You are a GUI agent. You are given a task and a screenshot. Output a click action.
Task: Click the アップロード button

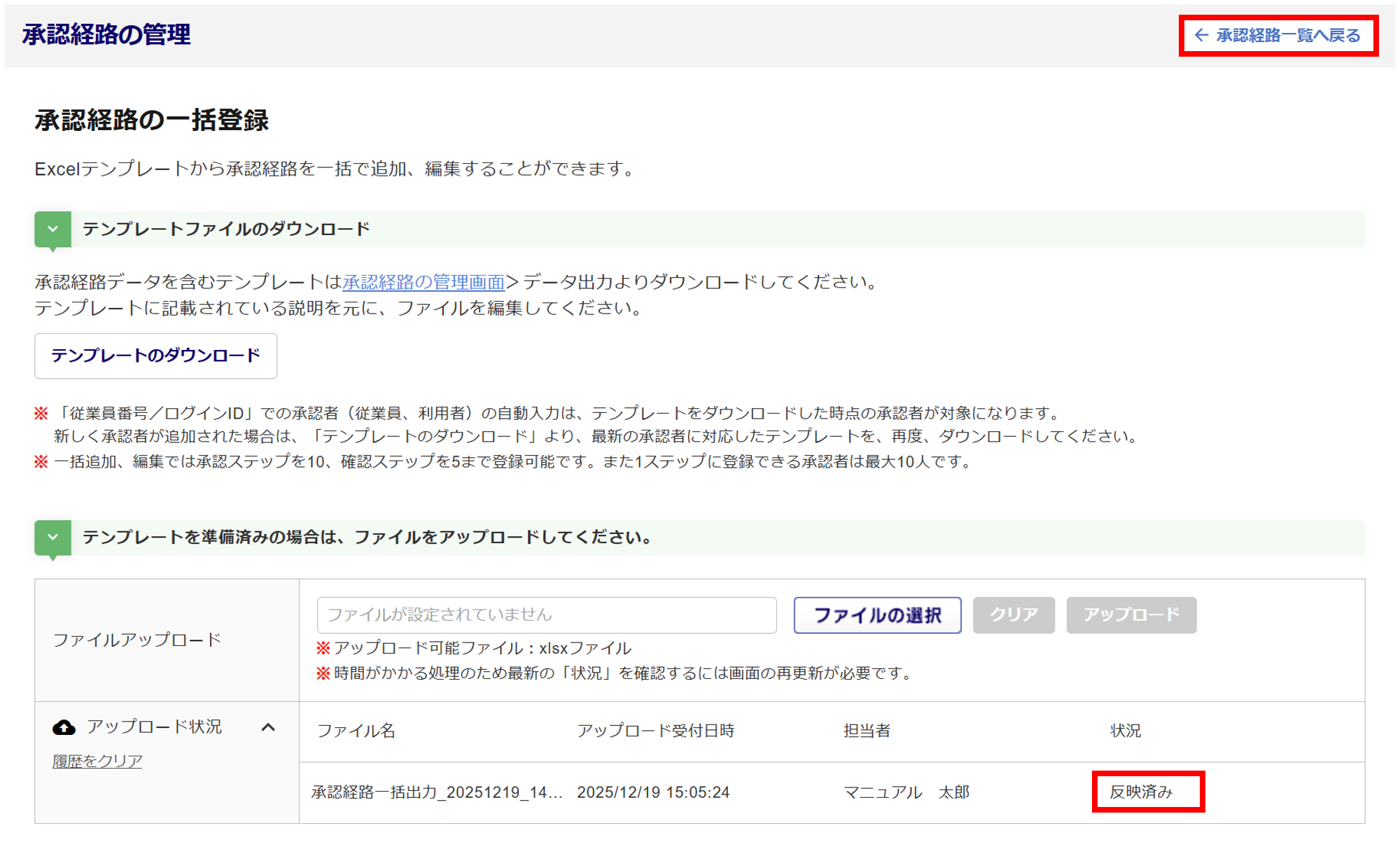pyautogui.click(x=1130, y=615)
